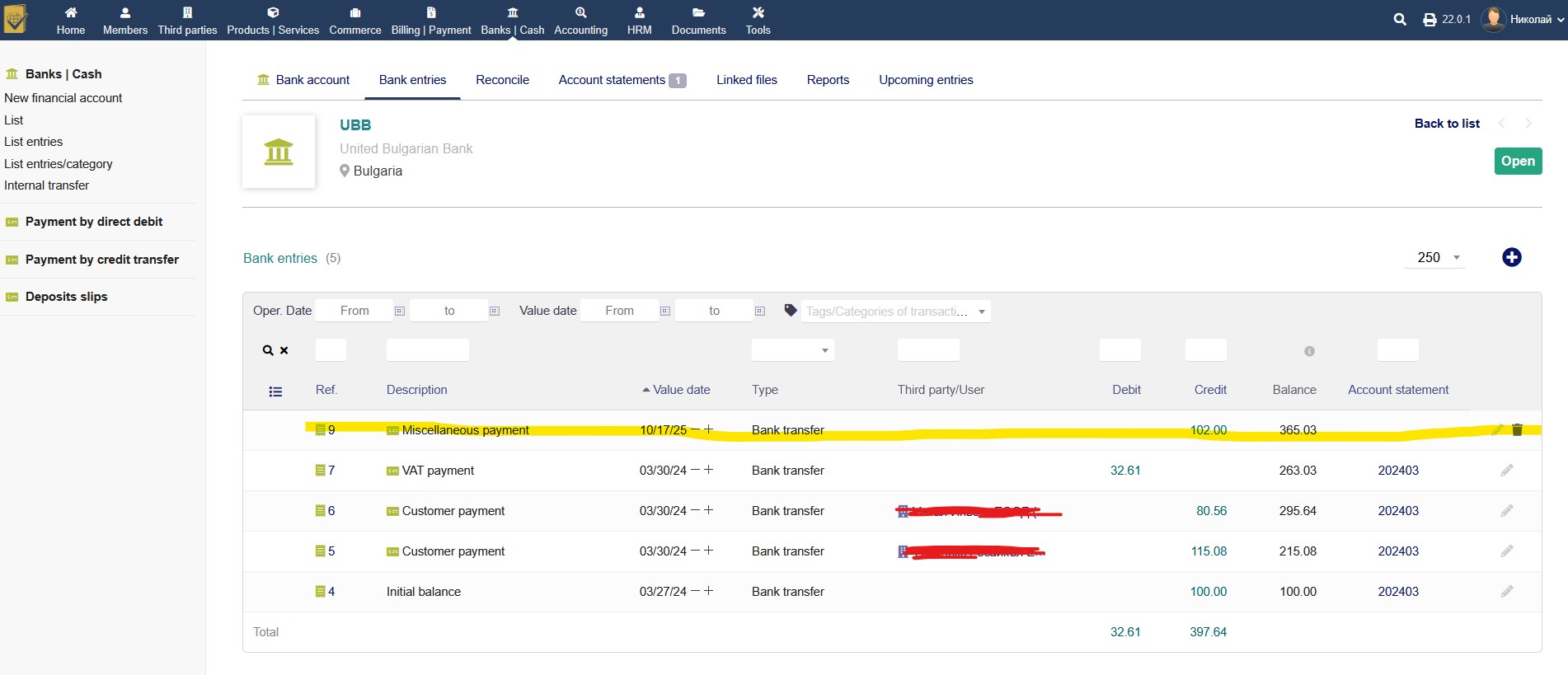Open calendar picker for Oper. Date From

[400, 311]
